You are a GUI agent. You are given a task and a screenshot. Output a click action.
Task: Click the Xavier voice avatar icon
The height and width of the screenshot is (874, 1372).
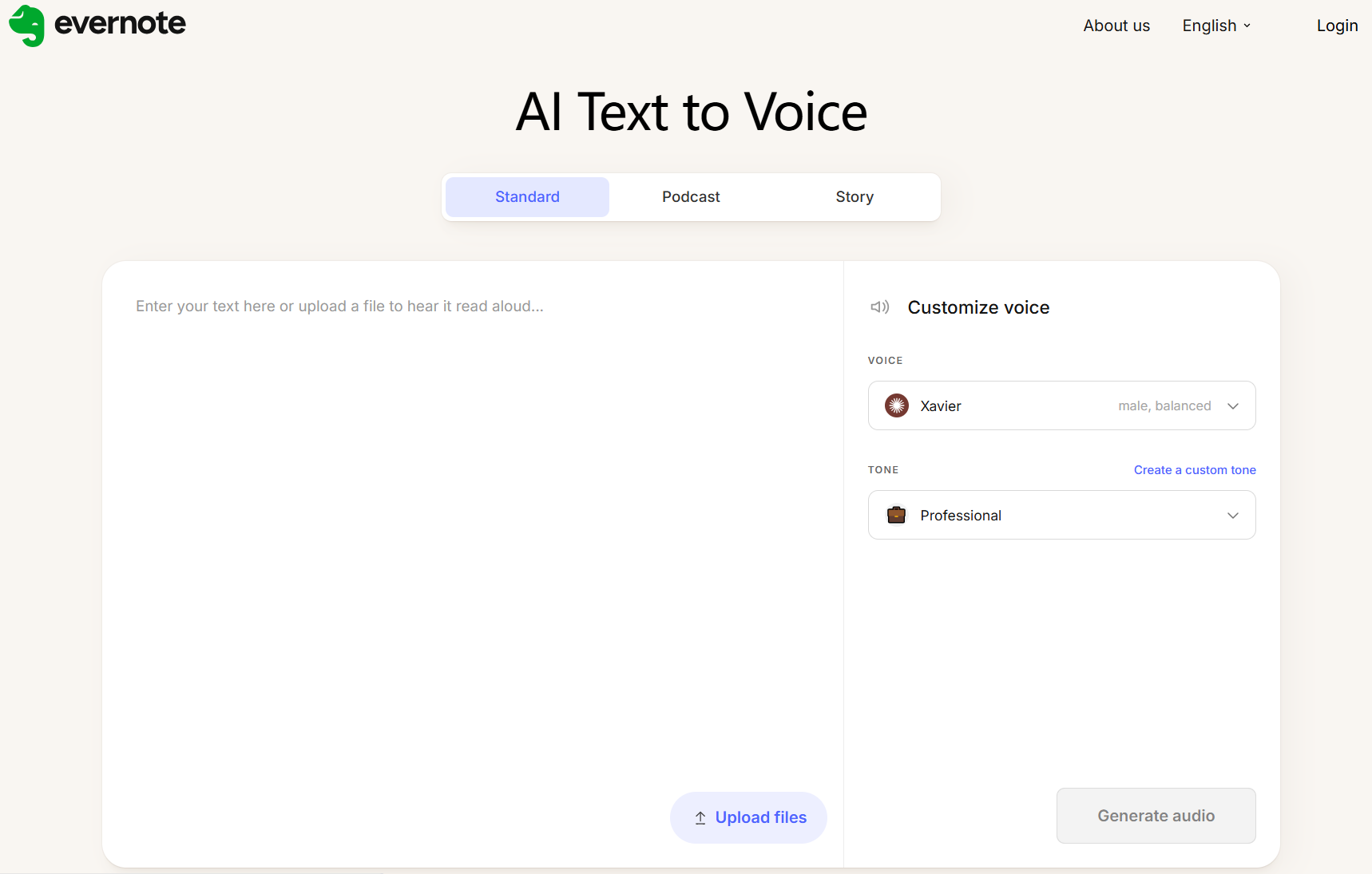coord(896,405)
